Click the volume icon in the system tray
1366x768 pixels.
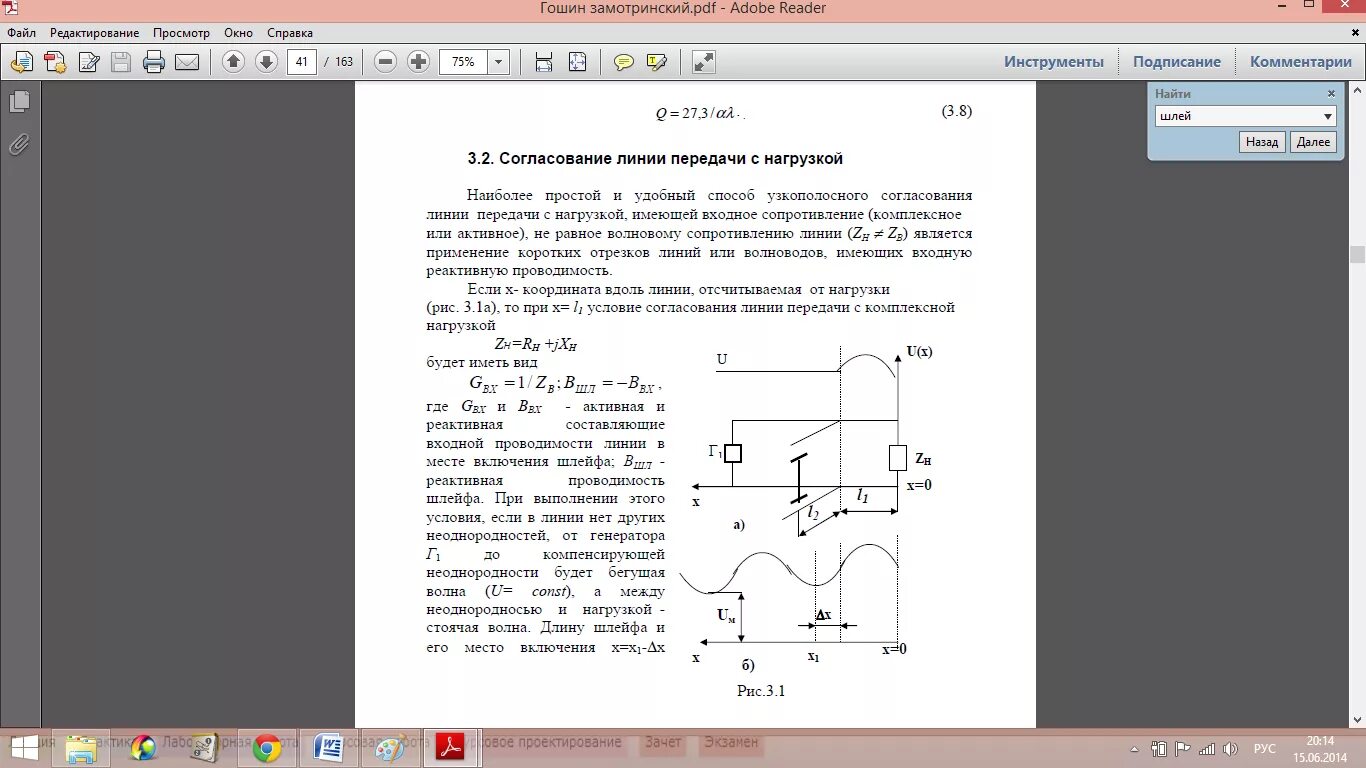click(1230, 748)
